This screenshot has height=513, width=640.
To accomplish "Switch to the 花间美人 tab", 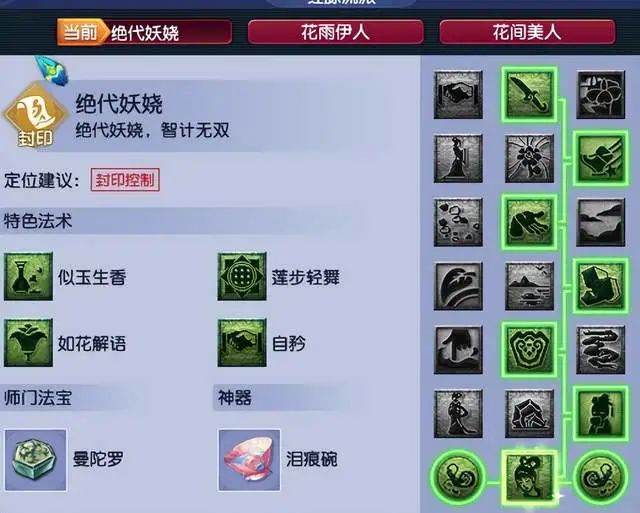I will [527, 32].
